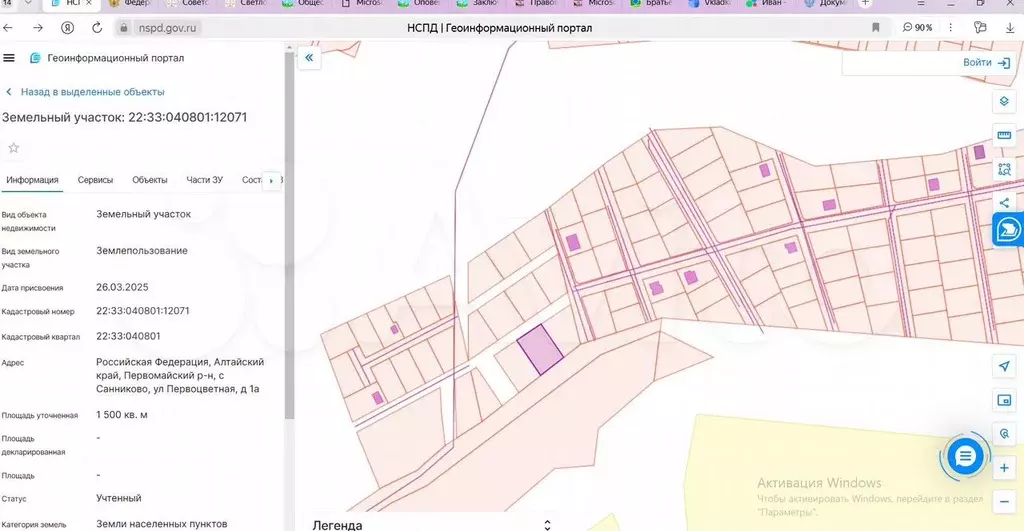Zoom in on the map
Screen dimensions: 1024x531
[x=1004, y=468]
